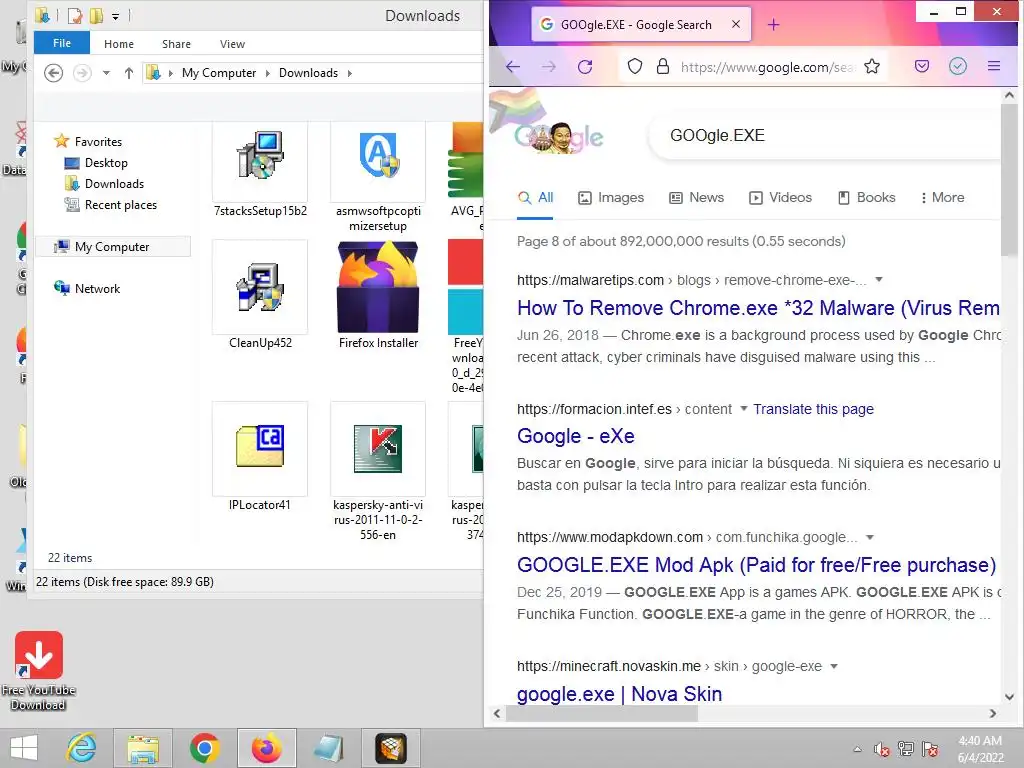Screen dimensions: 1024x768
Task: Bookmark this page with the star
Action: 872,67
